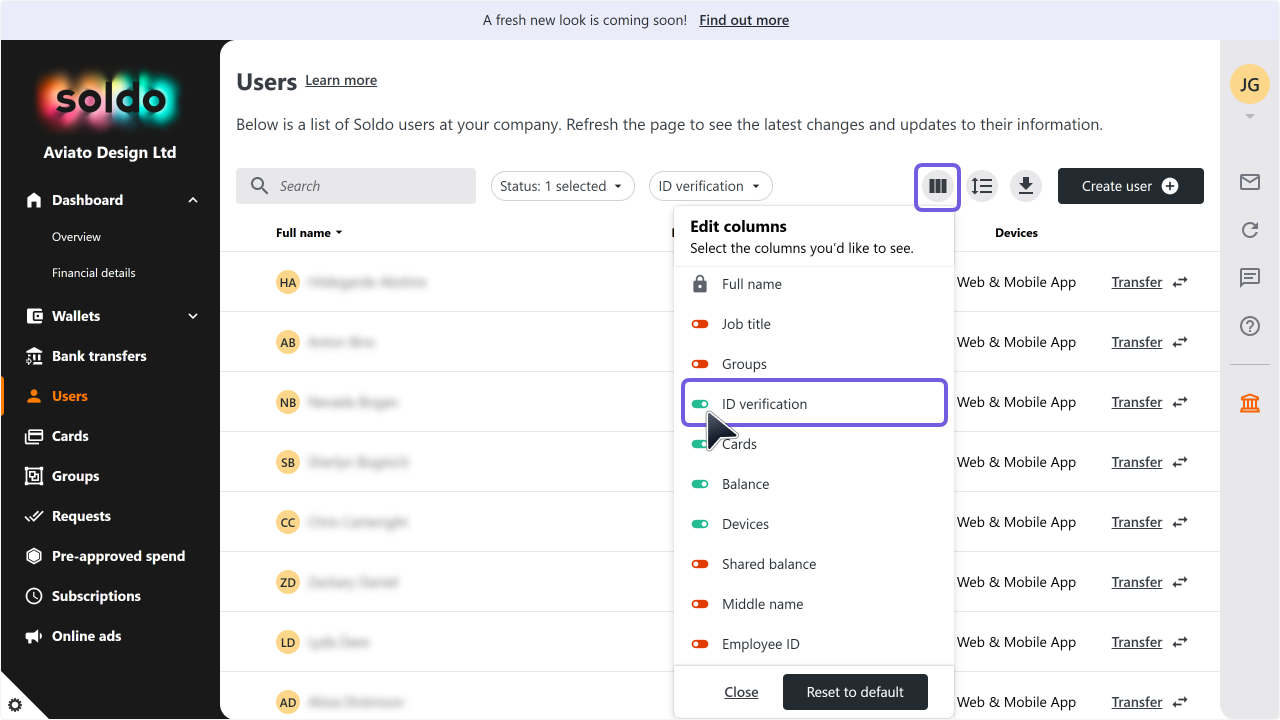Click the download users list icon
Viewport: 1280px width, 720px height.
click(1026, 186)
